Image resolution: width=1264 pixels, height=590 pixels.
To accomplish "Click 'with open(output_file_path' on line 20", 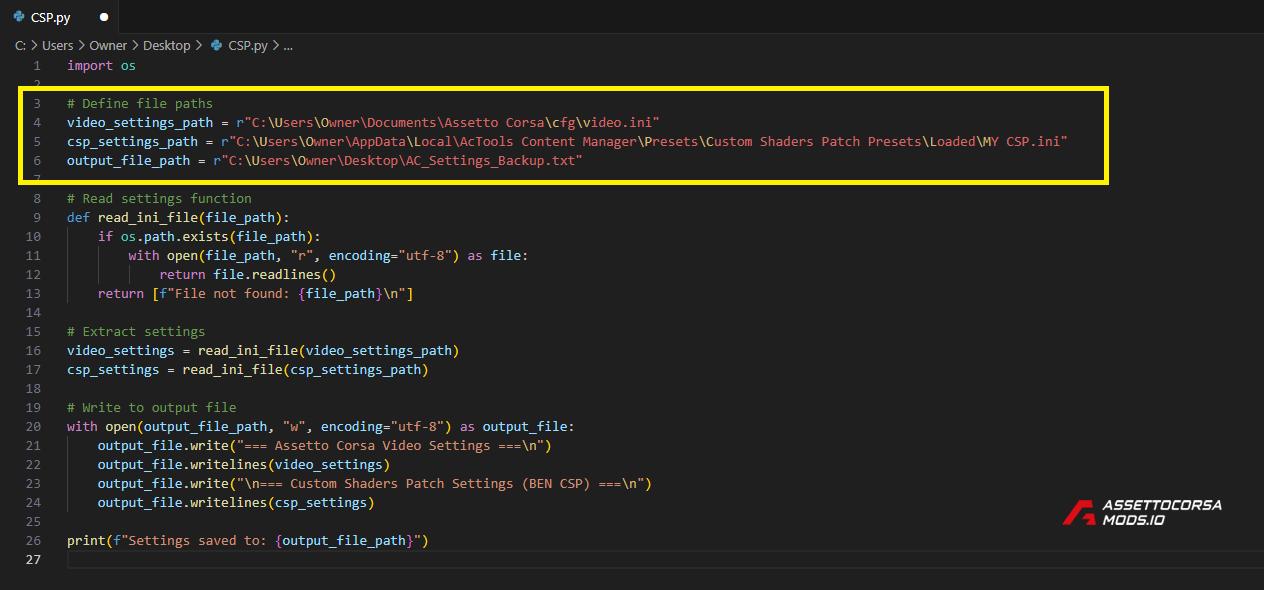I will click(321, 426).
